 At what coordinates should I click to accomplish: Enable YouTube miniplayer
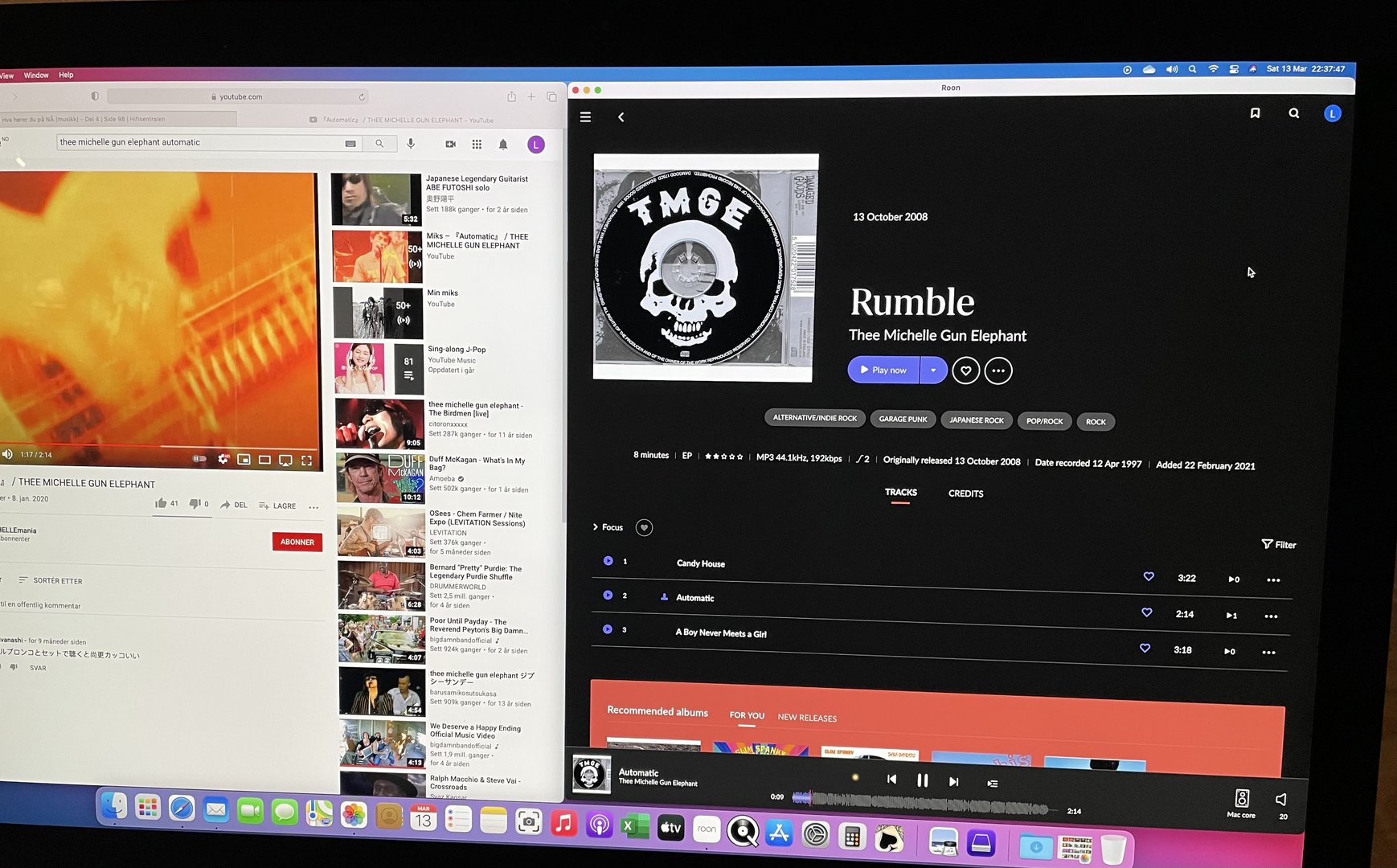244,460
